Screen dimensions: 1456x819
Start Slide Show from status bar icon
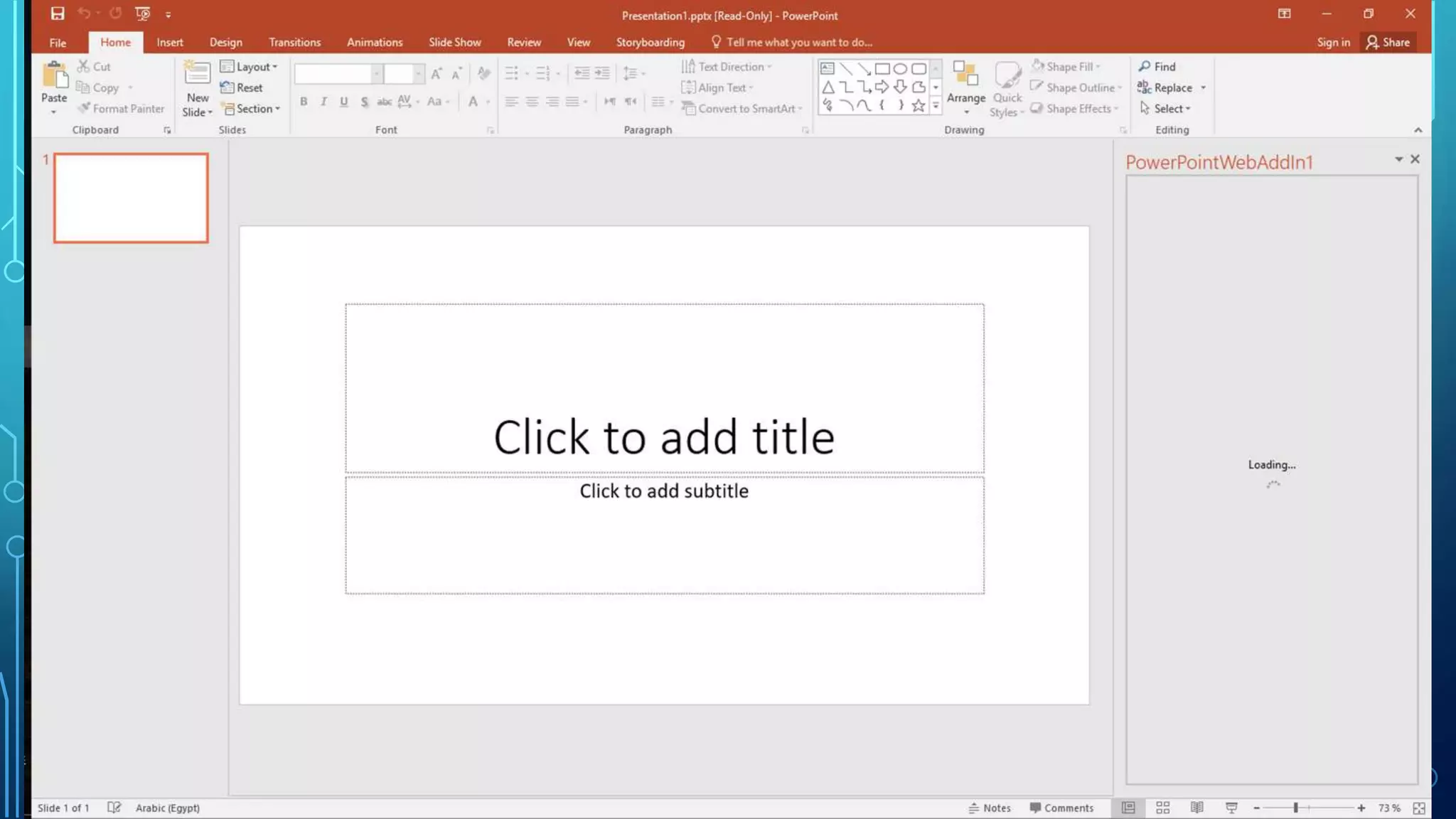point(1231,808)
